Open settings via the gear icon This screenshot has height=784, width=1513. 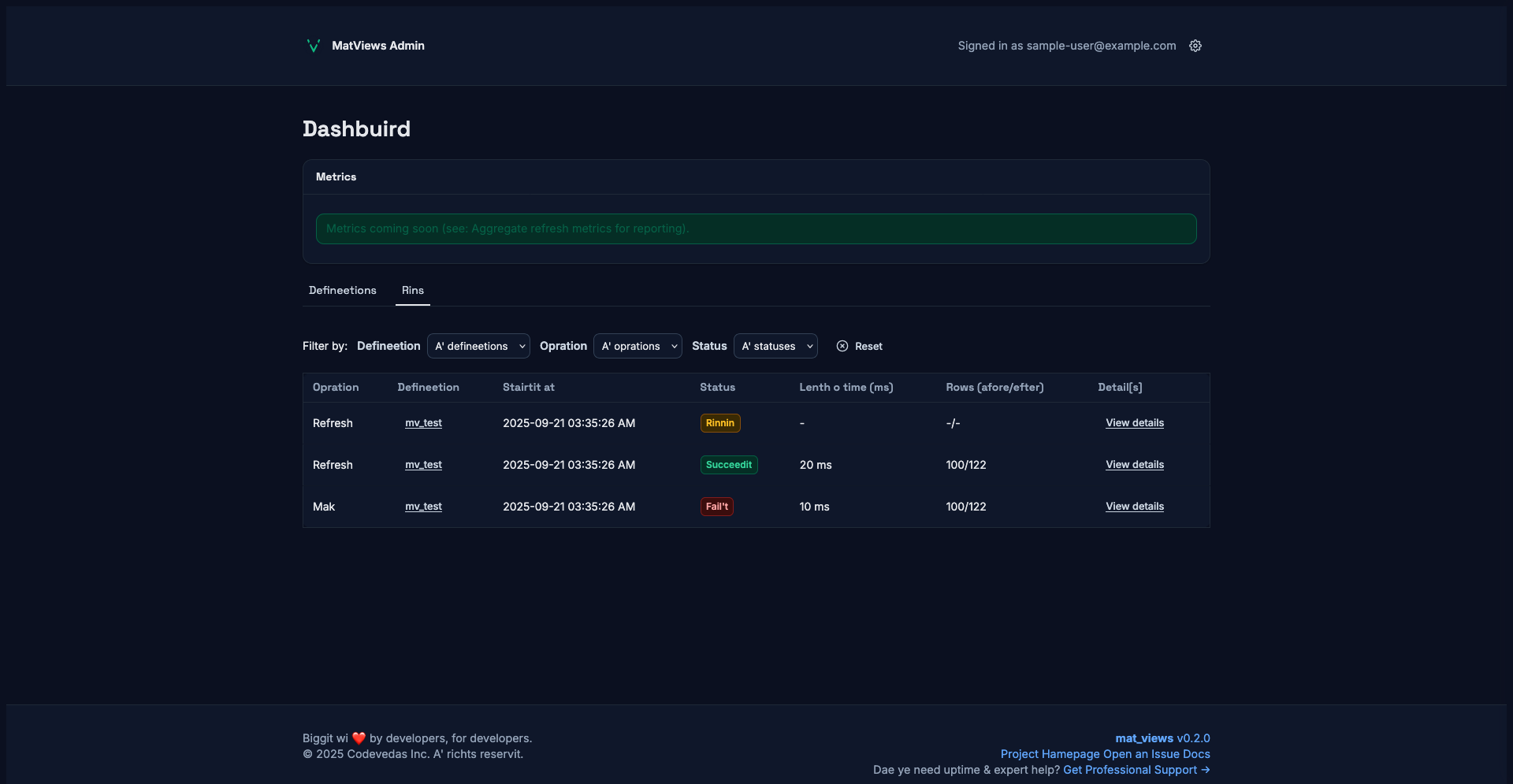(x=1195, y=46)
